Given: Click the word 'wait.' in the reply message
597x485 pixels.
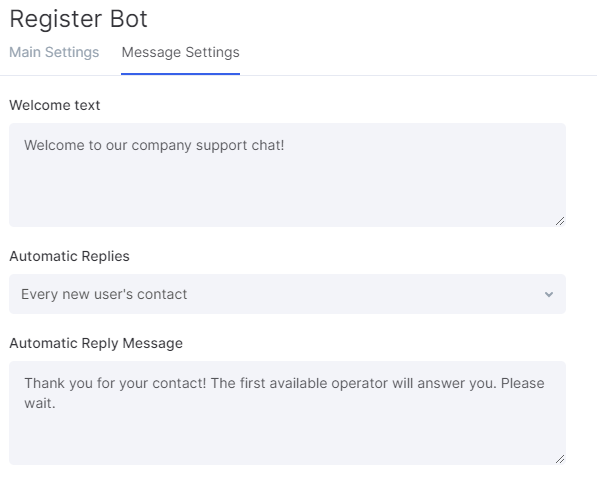Looking at the screenshot, I should (x=40, y=403).
